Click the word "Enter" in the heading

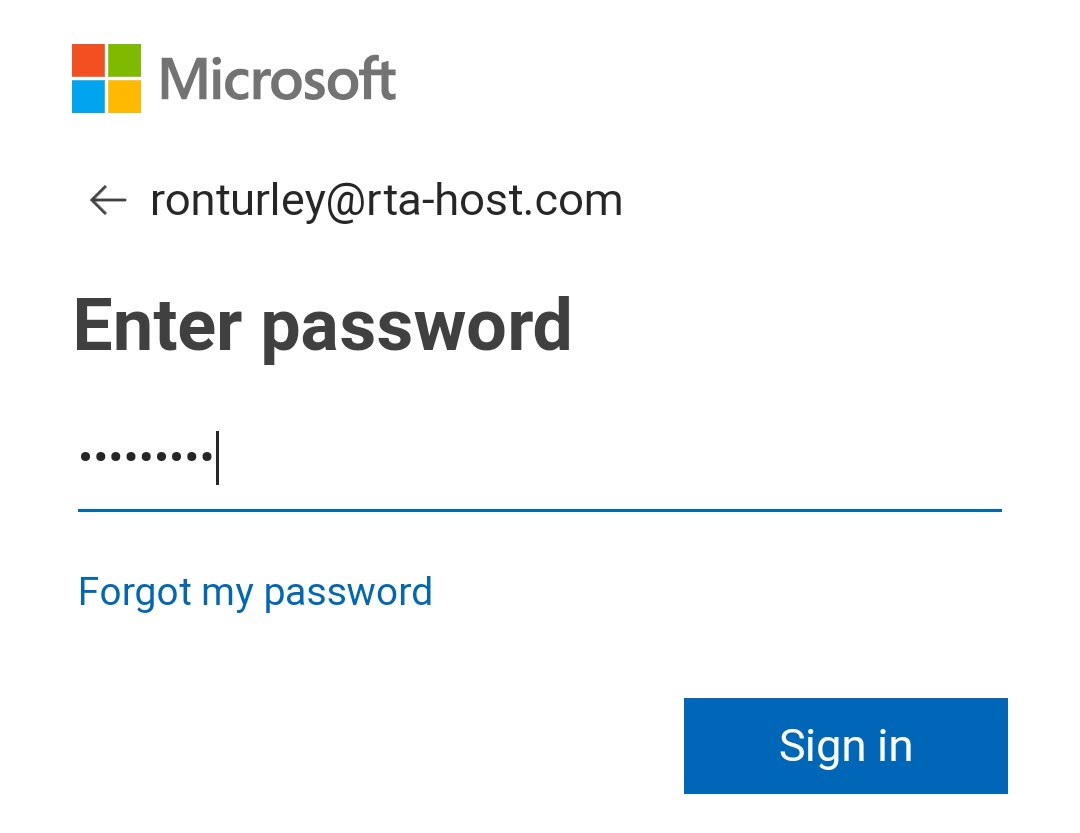[x=157, y=325]
